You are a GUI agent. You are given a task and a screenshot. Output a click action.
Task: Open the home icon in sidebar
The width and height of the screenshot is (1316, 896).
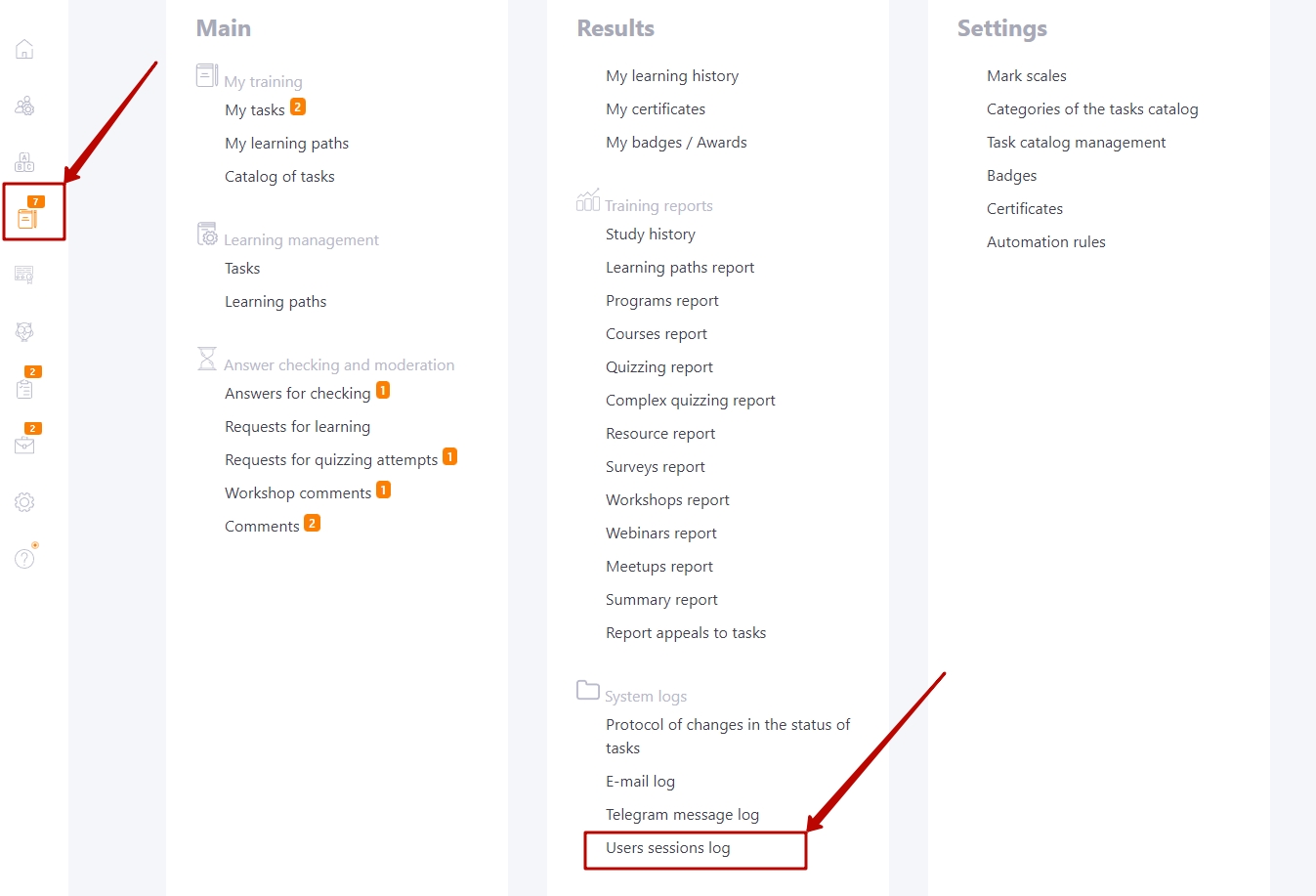tap(24, 49)
